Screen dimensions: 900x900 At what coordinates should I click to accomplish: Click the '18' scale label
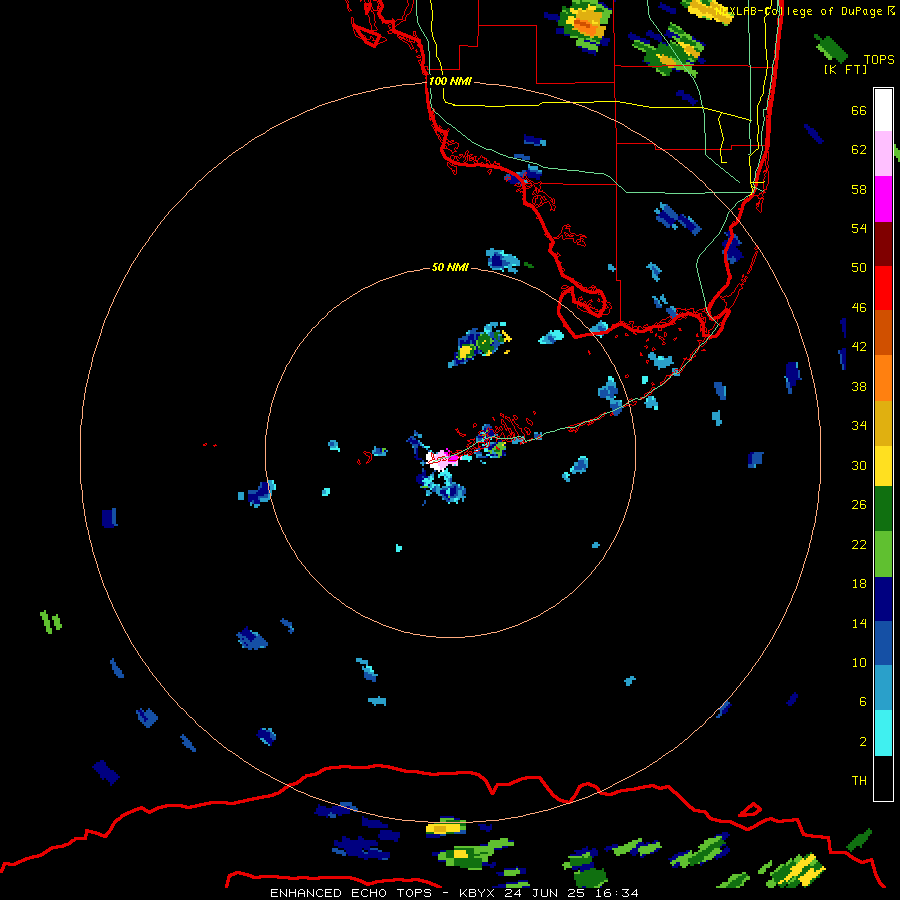(x=859, y=584)
